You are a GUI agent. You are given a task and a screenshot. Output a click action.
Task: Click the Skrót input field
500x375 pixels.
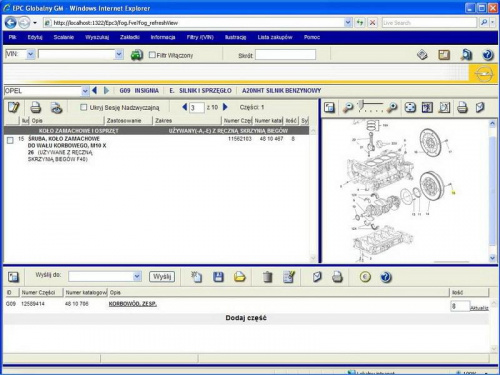tap(285, 55)
